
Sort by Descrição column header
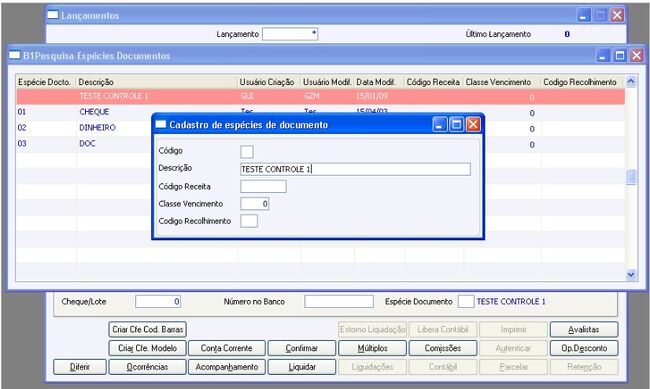coord(157,82)
